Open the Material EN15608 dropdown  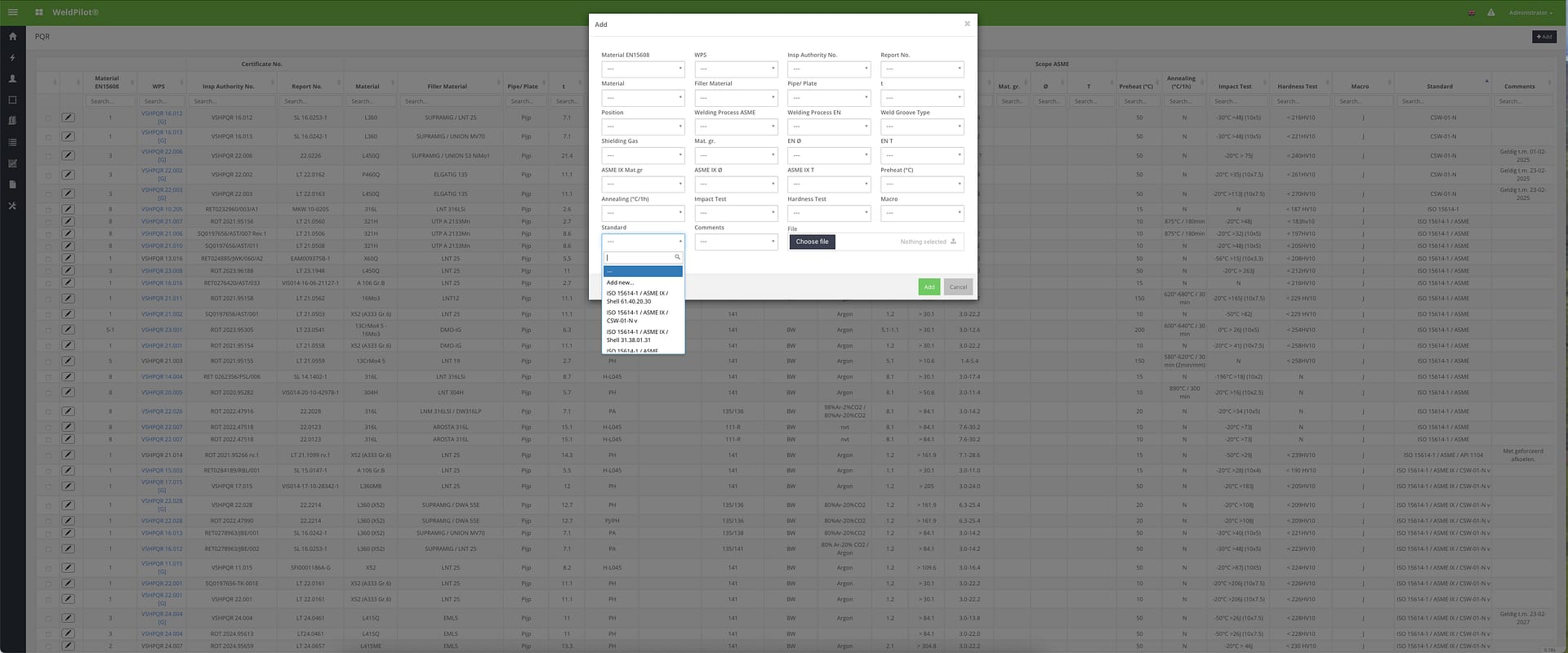[x=643, y=69]
